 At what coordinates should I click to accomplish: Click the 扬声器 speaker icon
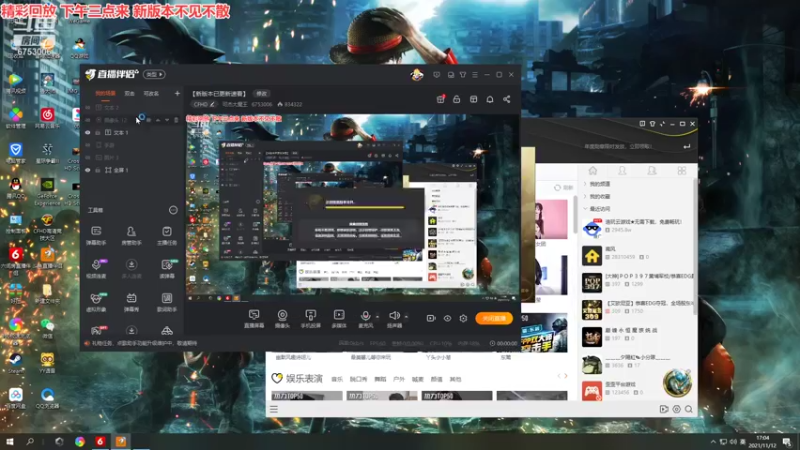tap(394, 316)
